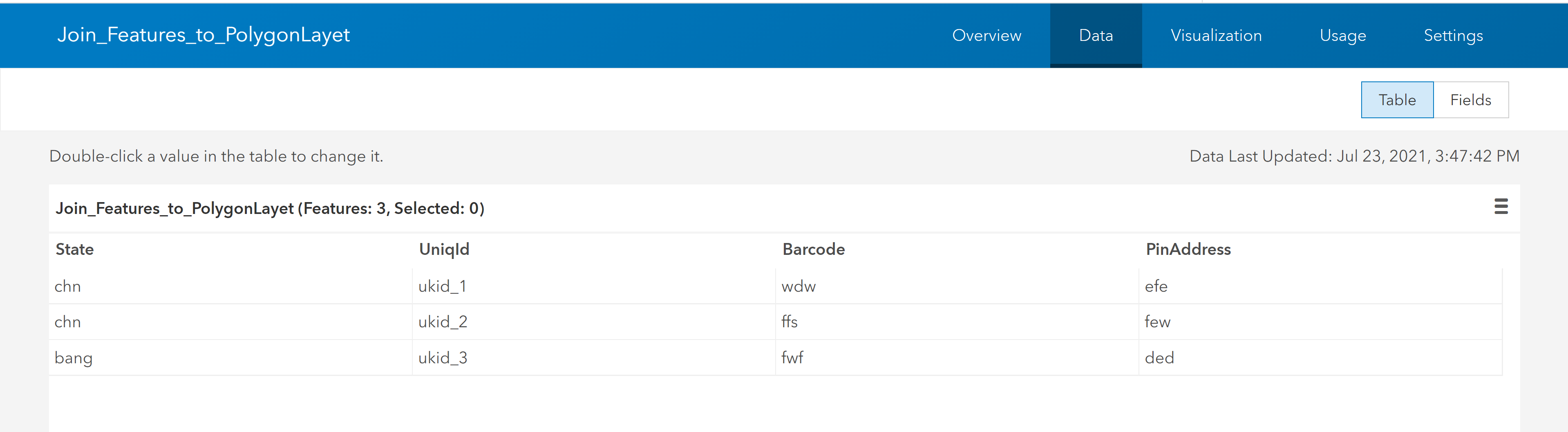Select the Table view toggle

[1397, 100]
